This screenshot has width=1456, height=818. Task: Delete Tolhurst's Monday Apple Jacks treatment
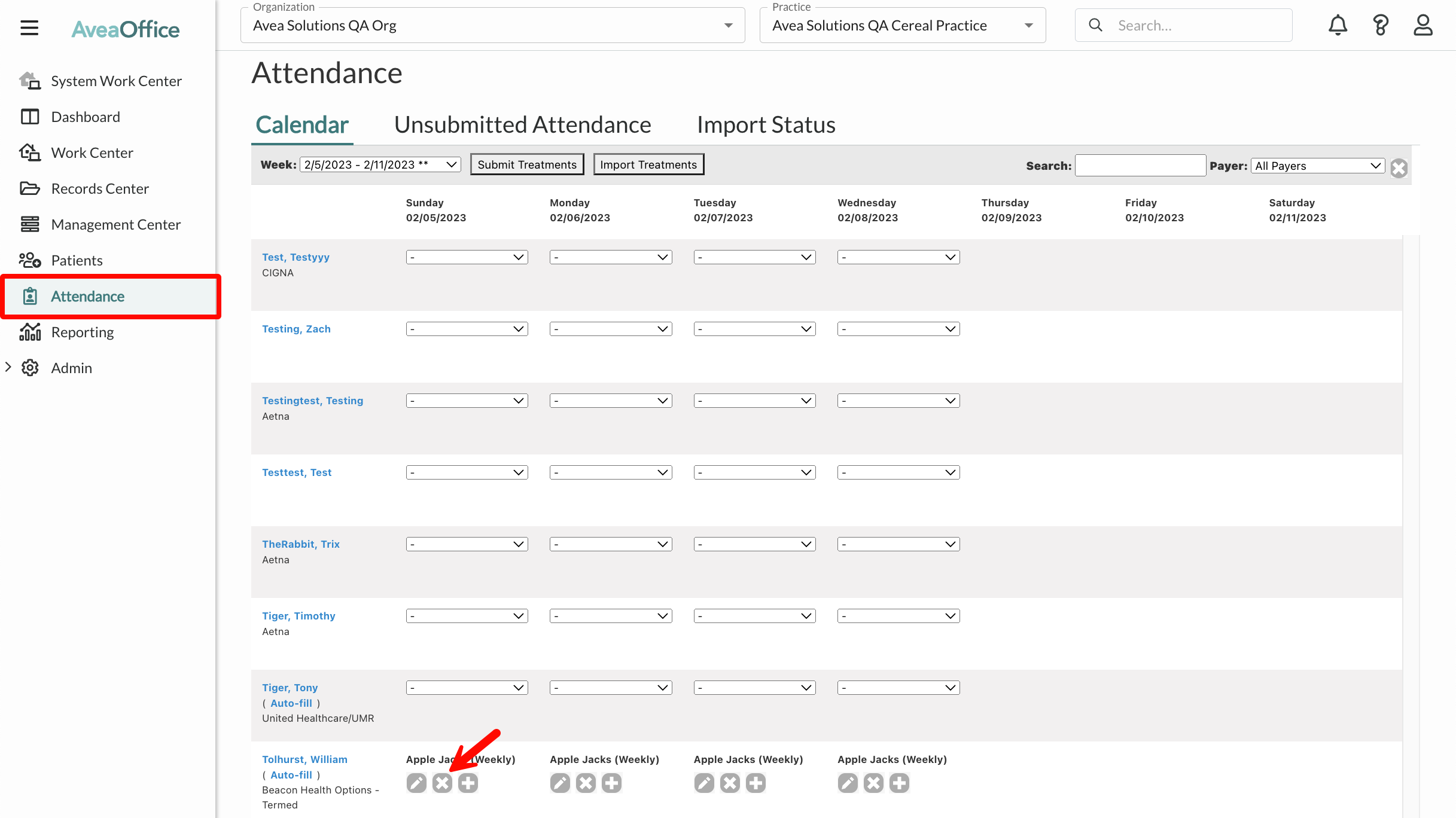click(x=586, y=783)
